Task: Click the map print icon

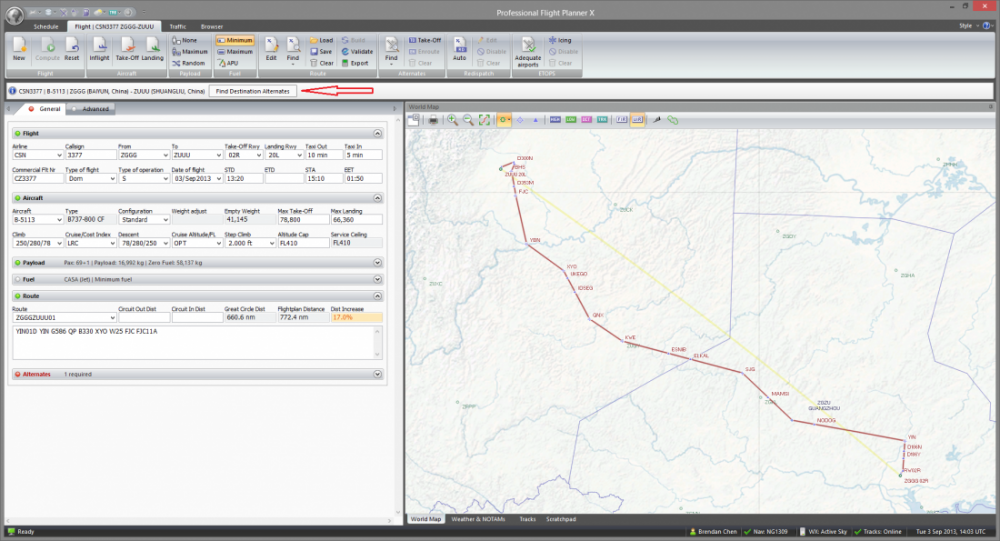Action: click(433, 120)
